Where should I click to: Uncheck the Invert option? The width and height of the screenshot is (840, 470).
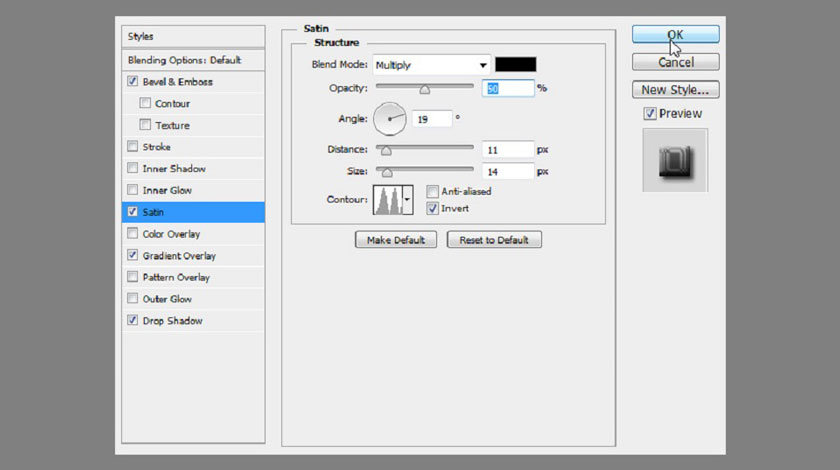coord(432,208)
